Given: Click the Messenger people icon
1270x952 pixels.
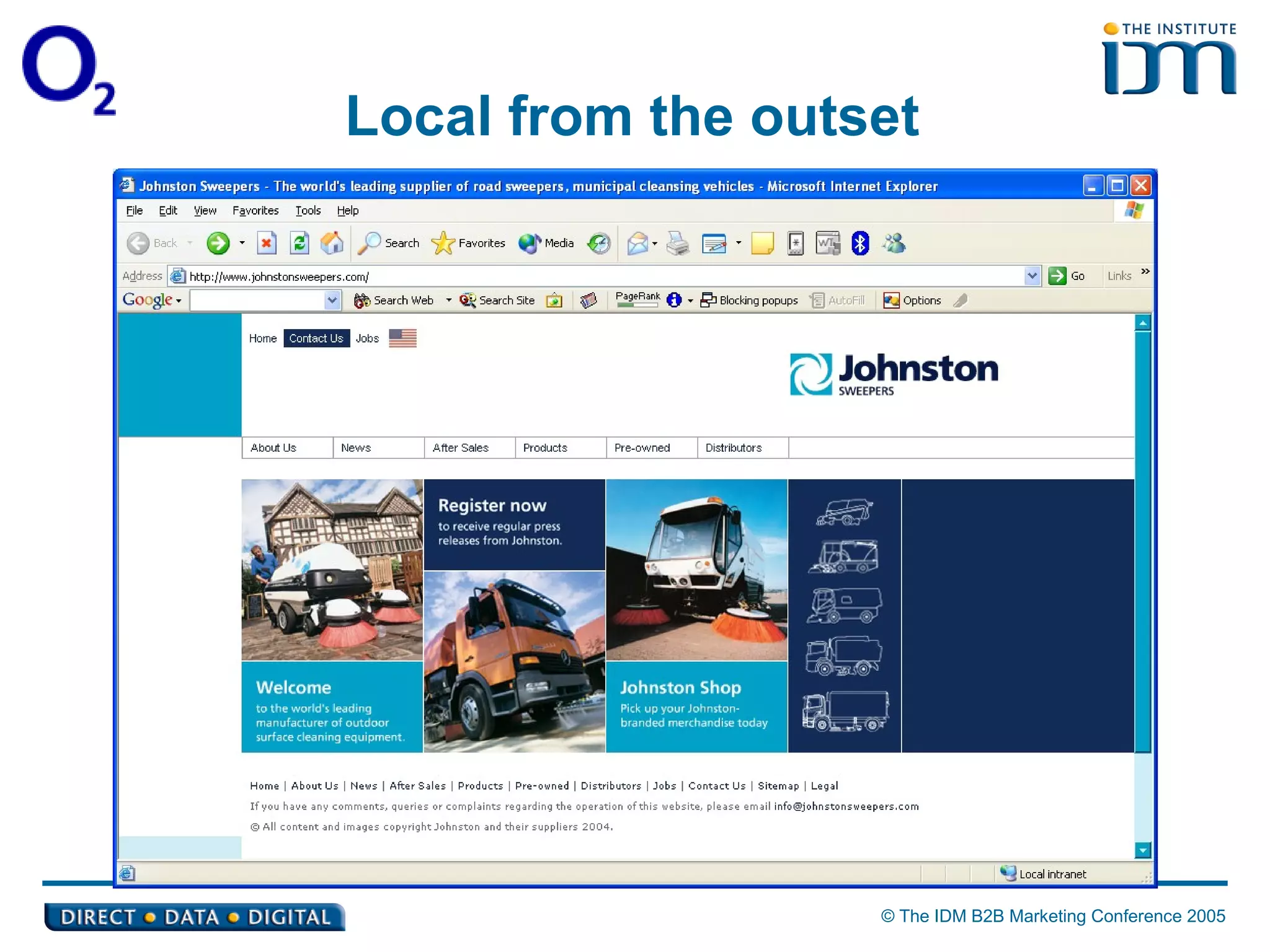Looking at the screenshot, I should point(894,243).
